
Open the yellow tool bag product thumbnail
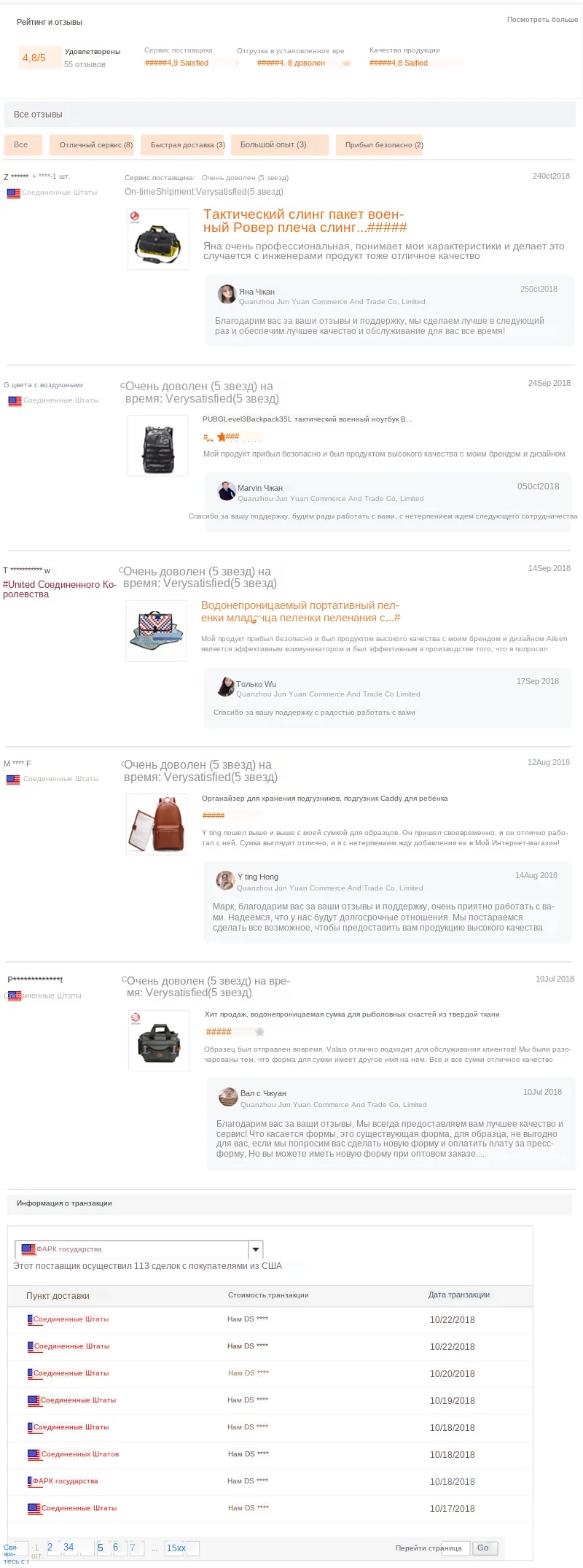tap(158, 239)
